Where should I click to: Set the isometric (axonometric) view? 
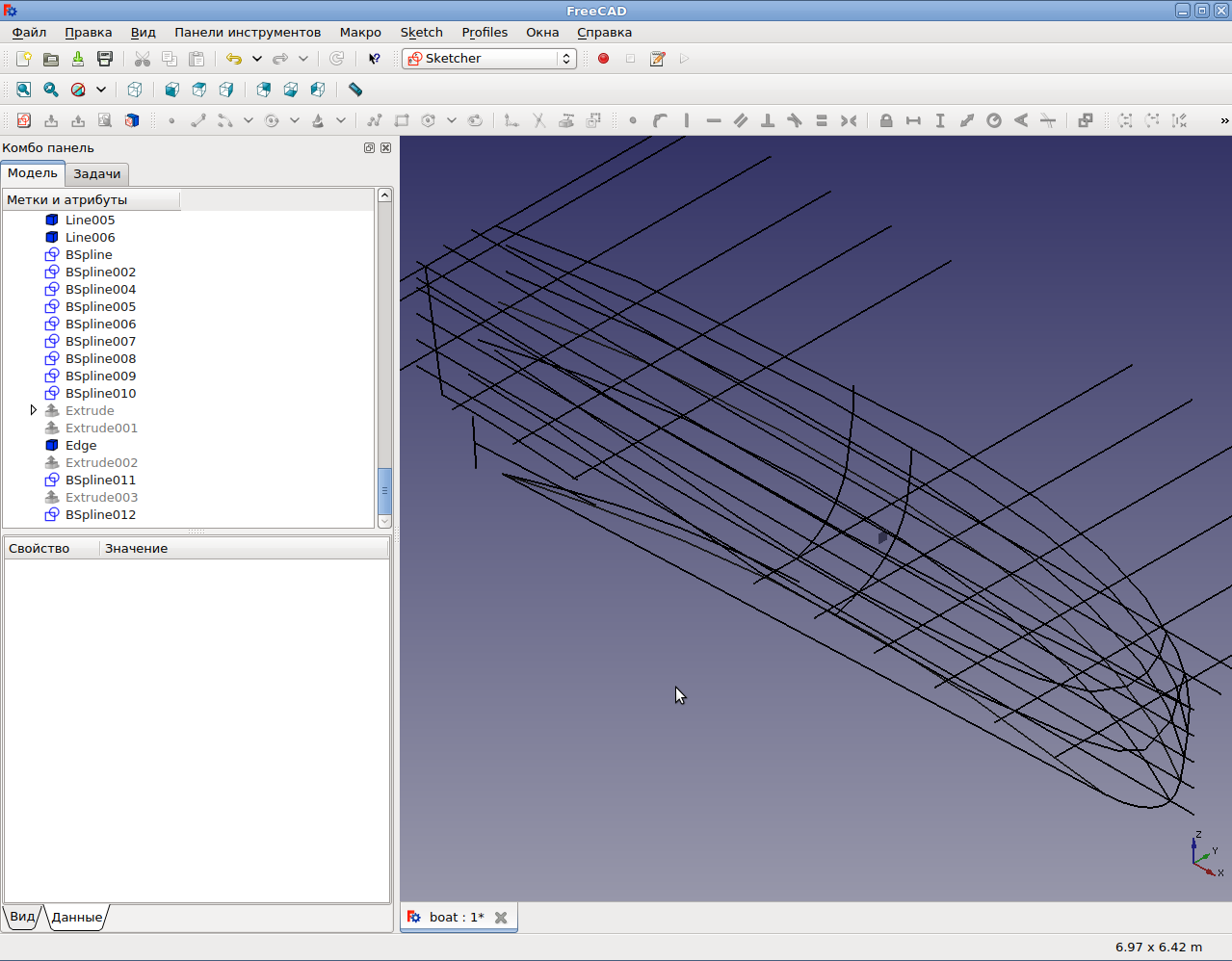point(135,90)
